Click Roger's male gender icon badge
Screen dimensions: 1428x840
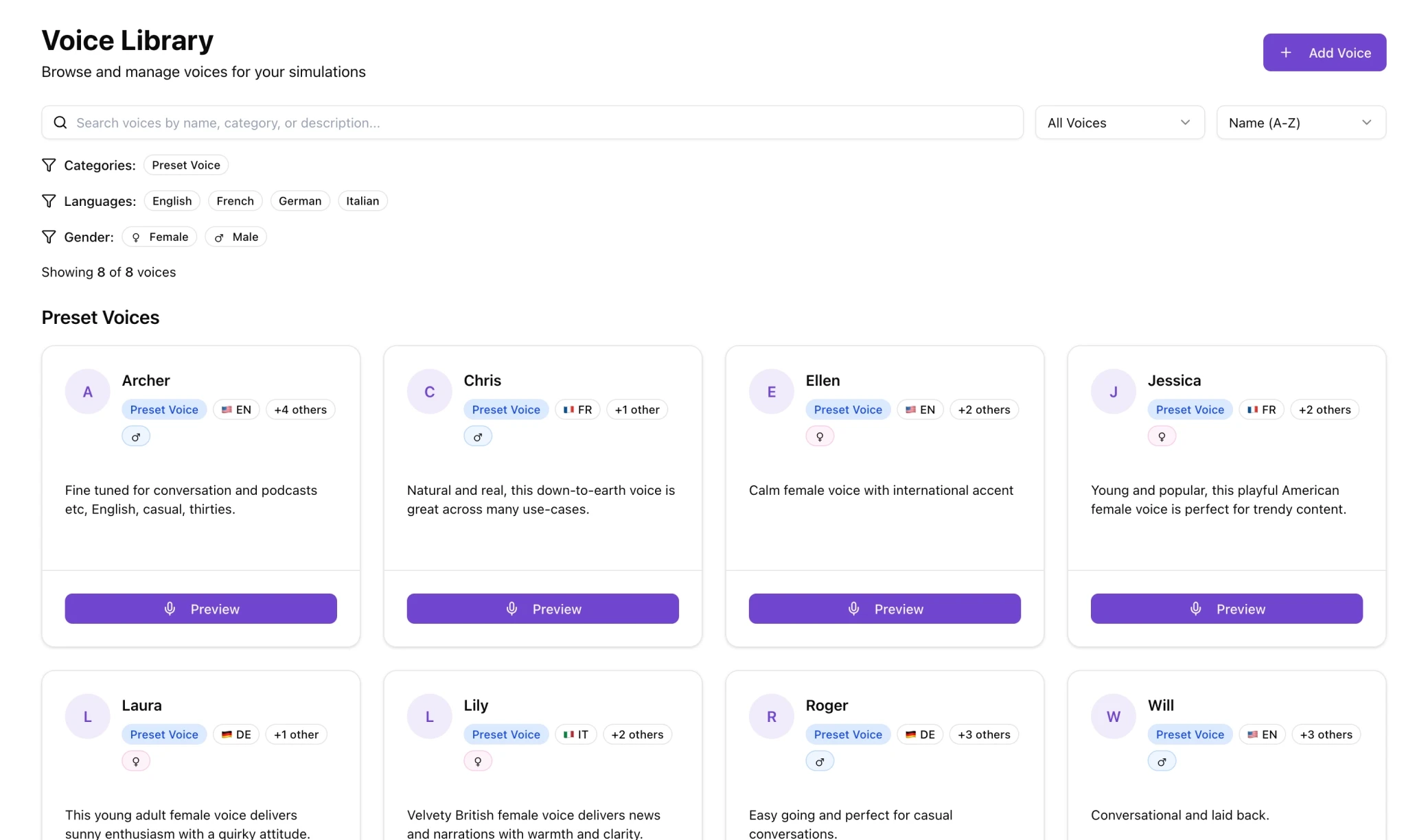[x=820, y=761]
